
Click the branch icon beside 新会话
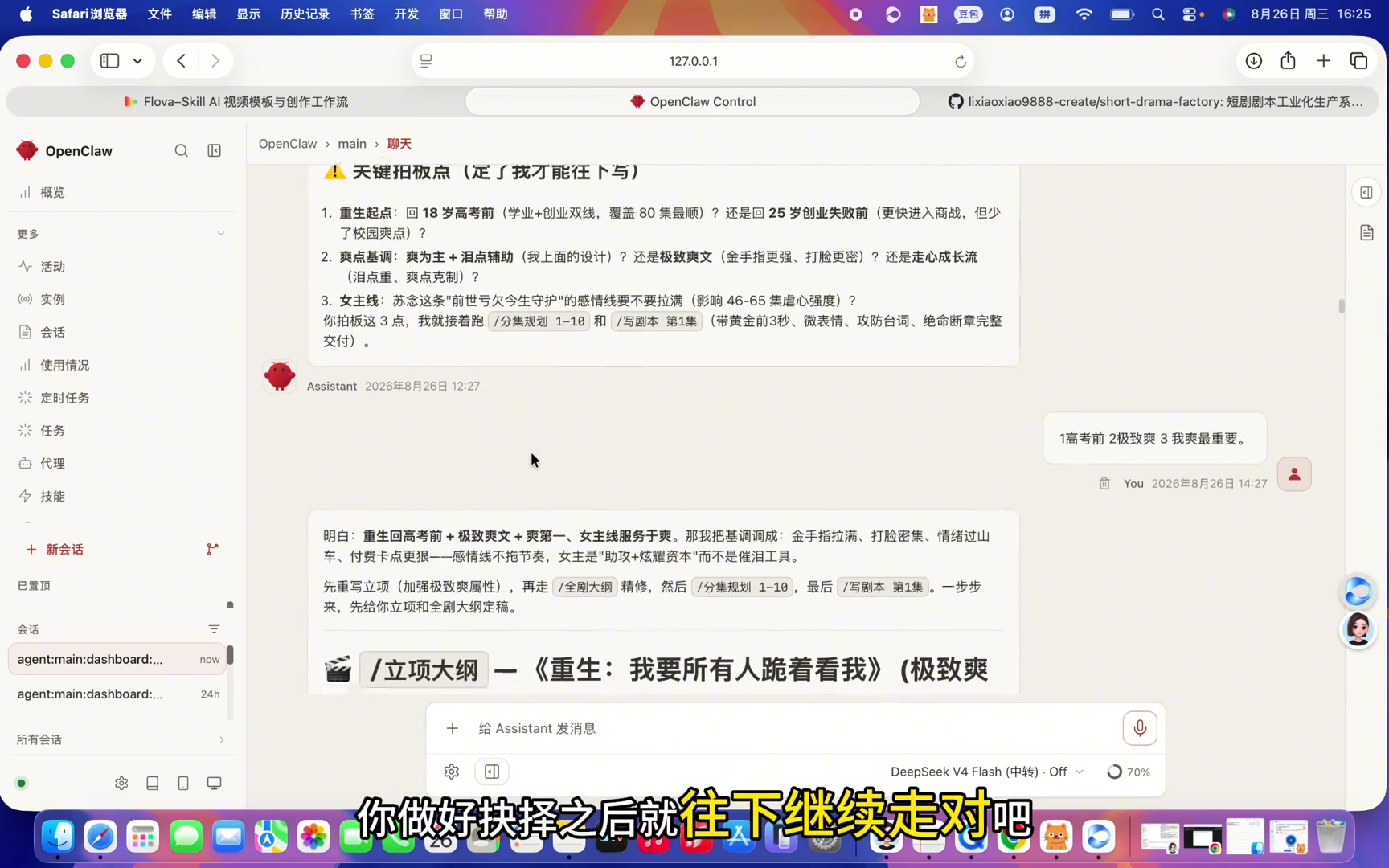[x=212, y=549]
